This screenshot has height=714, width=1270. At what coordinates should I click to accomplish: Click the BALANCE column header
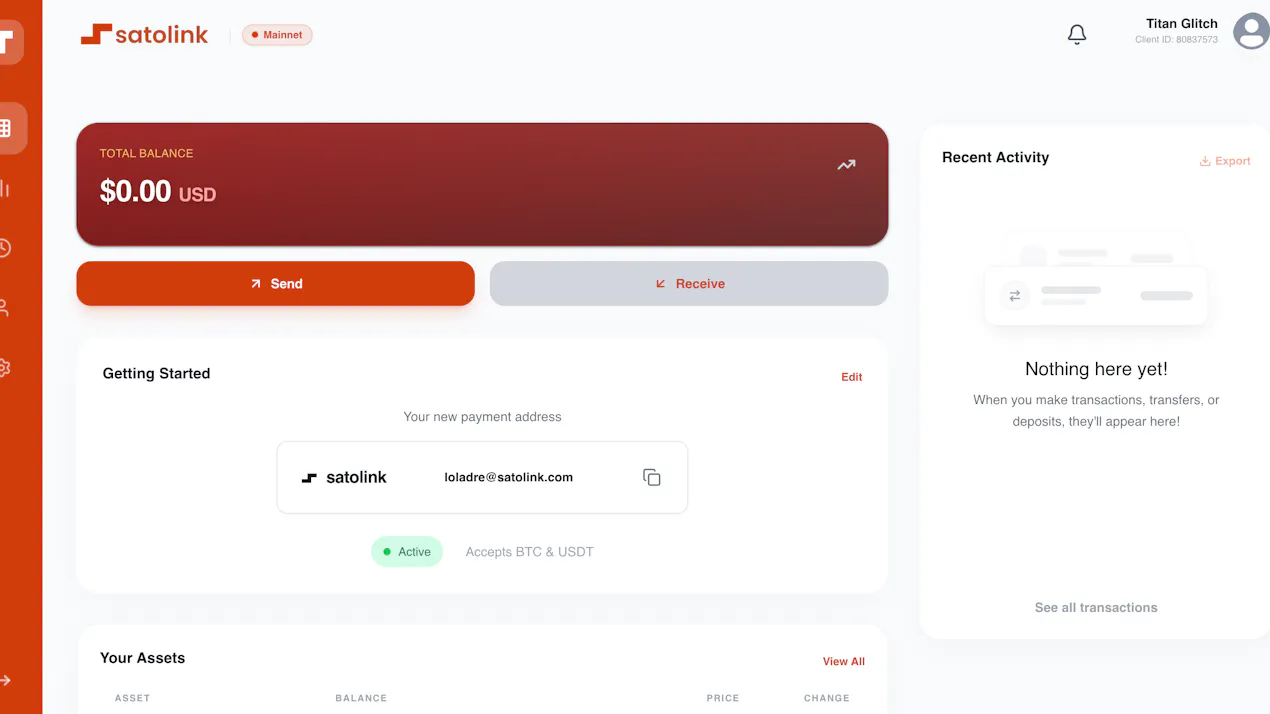point(361,698)
